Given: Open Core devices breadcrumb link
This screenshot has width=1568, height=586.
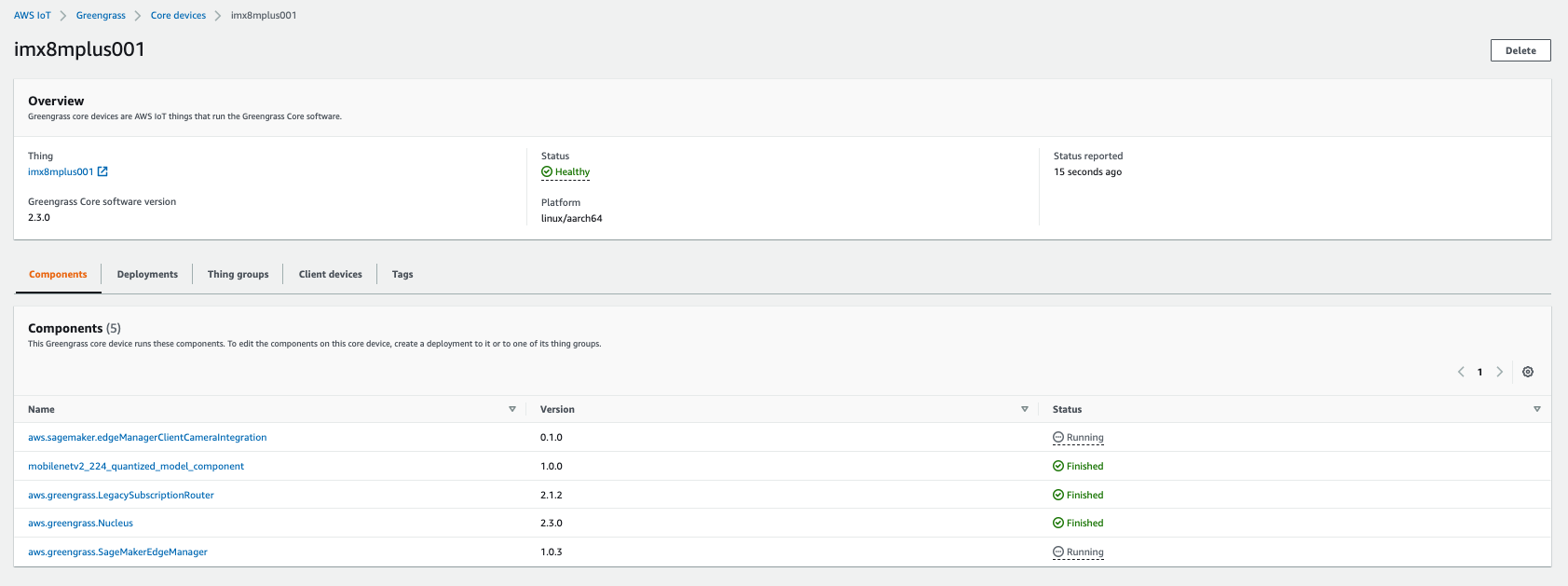Looking at the screenshot, I should (178, 15).
